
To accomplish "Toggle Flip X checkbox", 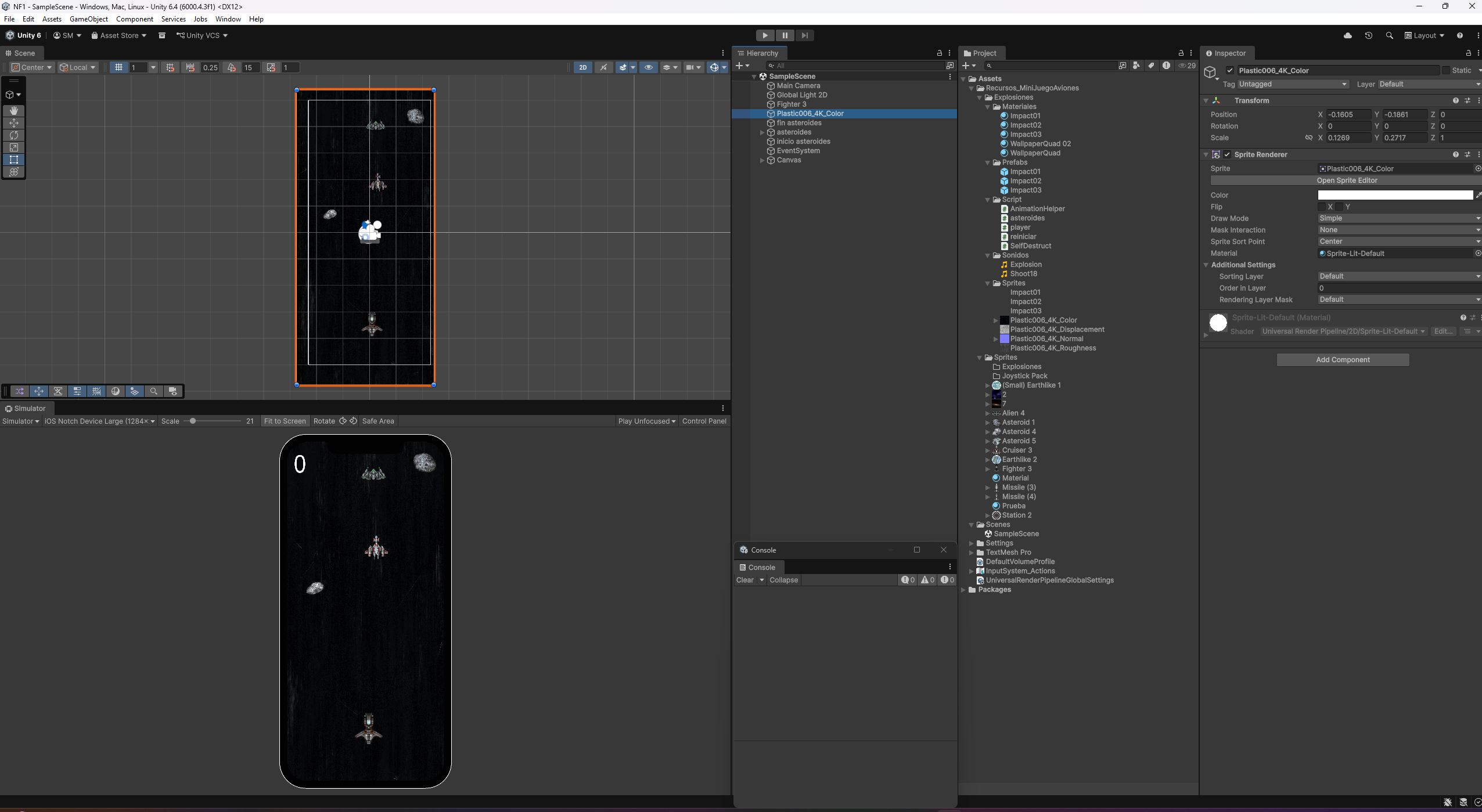I will [x=1322, y=207].
